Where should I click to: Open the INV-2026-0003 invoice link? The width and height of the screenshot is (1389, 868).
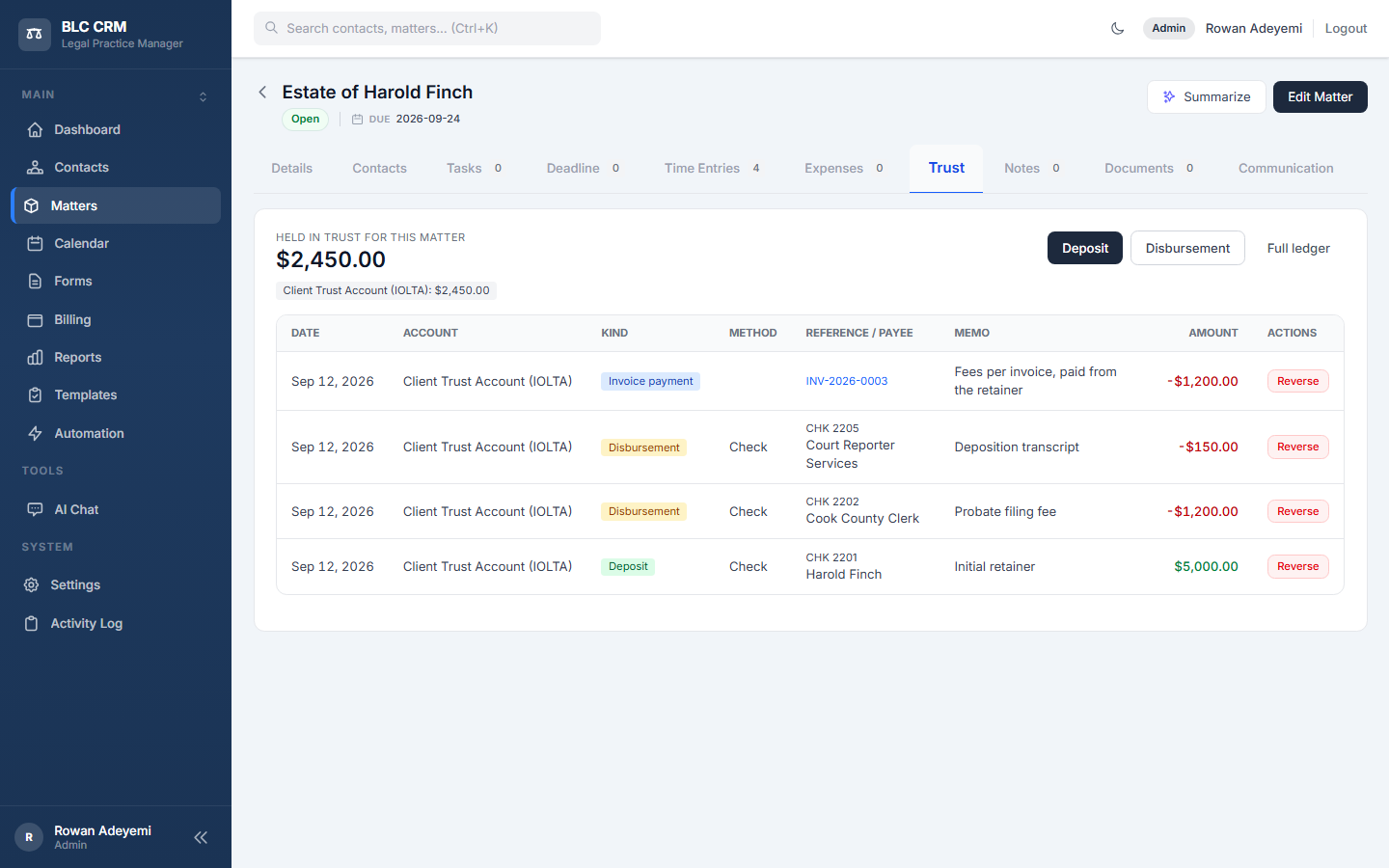pos(847,381)
